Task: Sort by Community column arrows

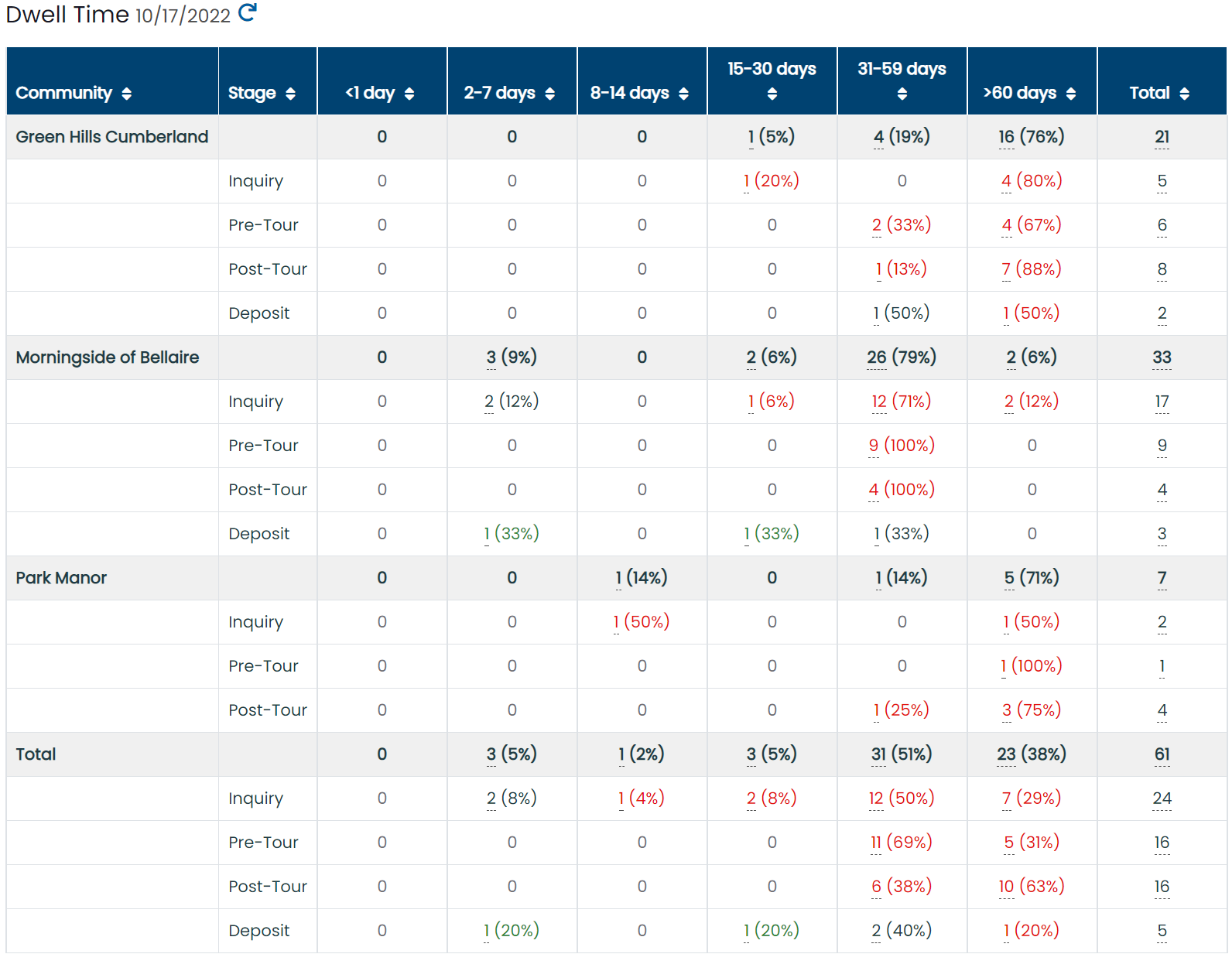Action: [126, 94]
